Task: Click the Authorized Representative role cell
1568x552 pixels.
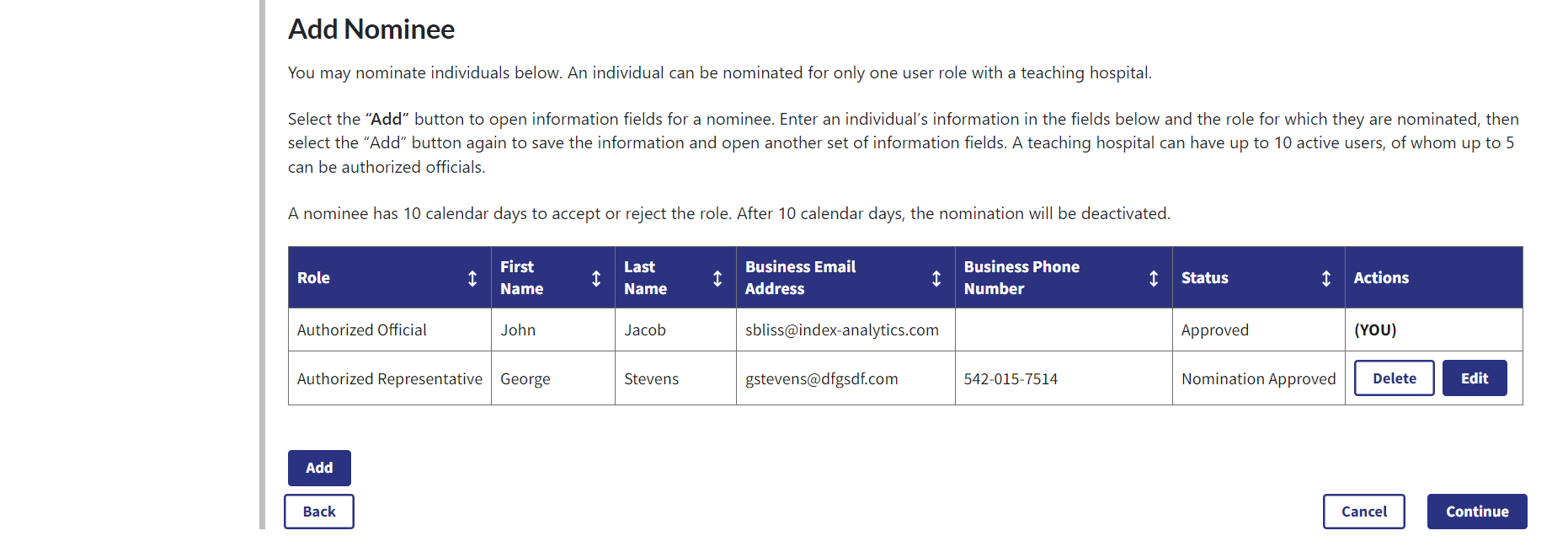Action: [389, 379]
